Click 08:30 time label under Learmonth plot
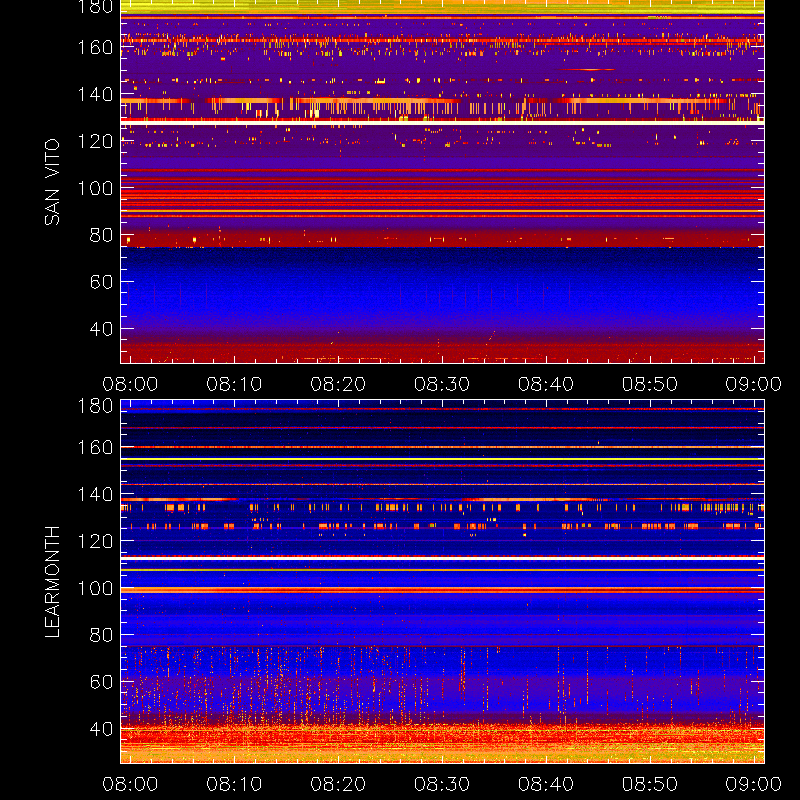800x800 pixels. tap(442, 784)
